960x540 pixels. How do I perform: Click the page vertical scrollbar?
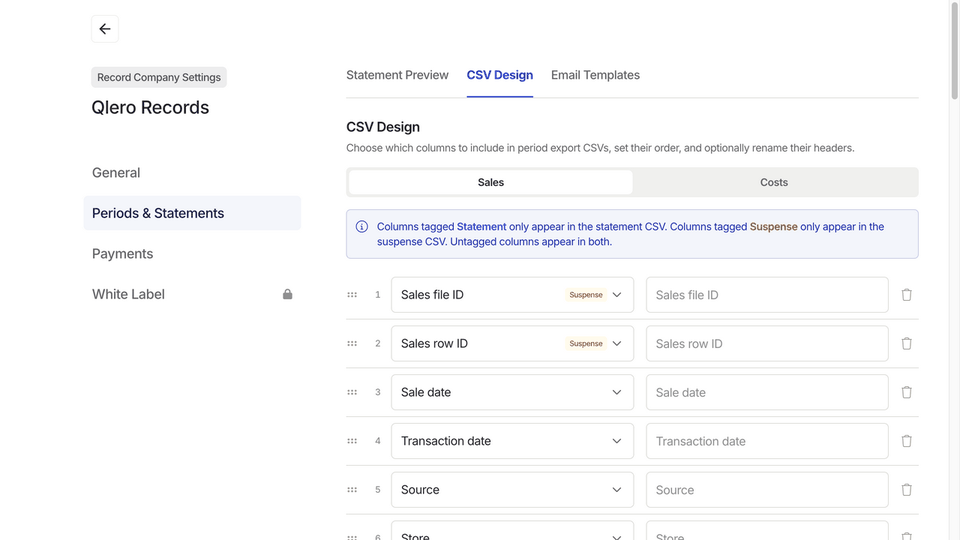954,50
